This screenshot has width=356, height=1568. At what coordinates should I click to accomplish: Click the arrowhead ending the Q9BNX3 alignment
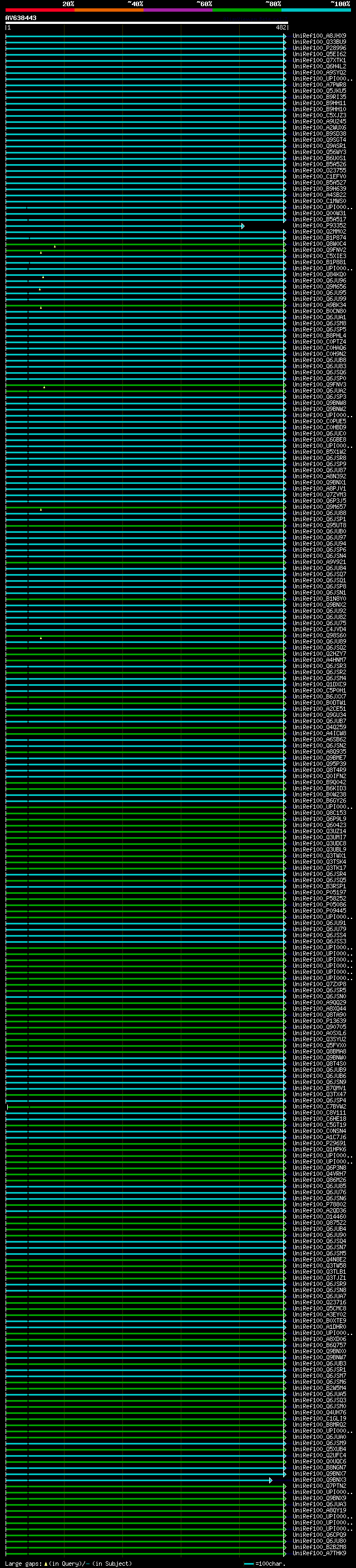pyautogui.click(x=271, y=1480)
